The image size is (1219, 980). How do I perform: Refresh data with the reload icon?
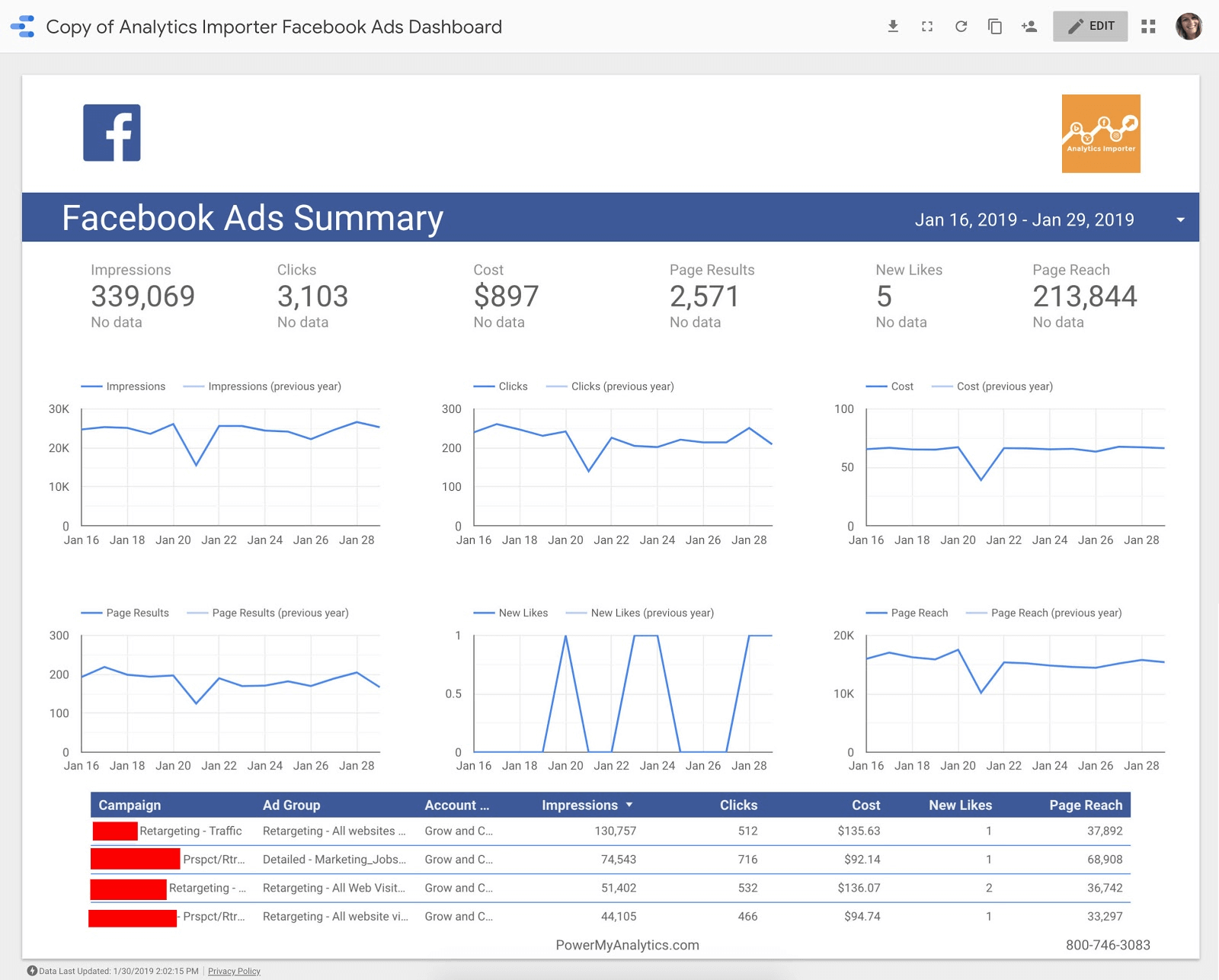pyautogui.click(x=961, y=27)
